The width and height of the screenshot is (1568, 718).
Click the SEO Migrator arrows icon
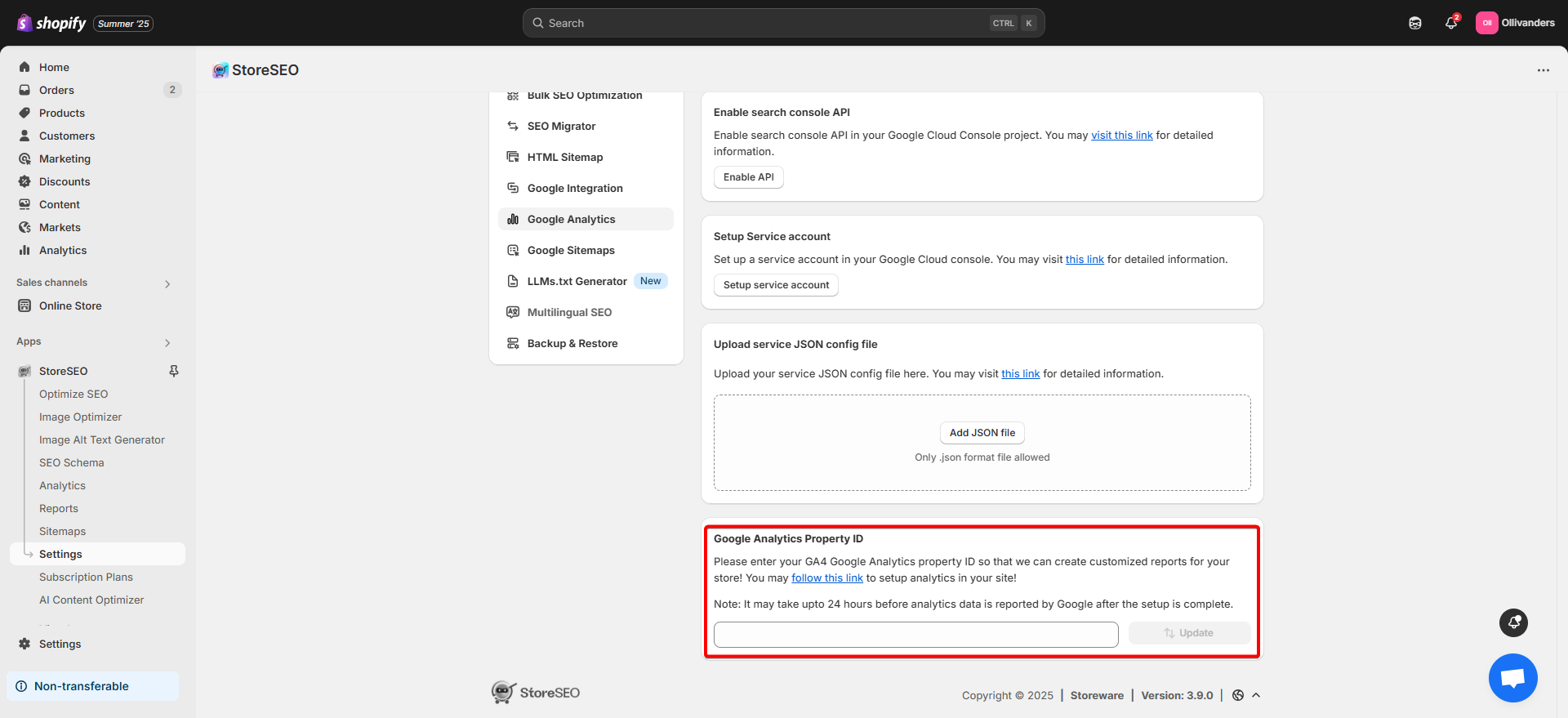[513, 126]
